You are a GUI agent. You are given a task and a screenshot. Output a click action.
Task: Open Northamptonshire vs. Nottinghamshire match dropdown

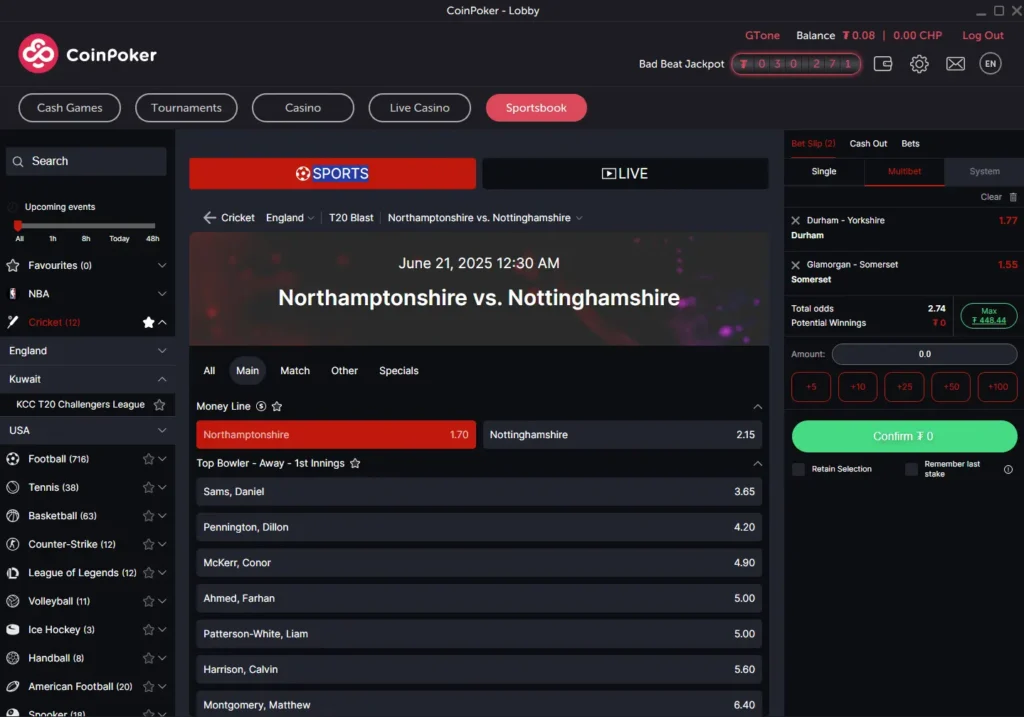click(485, 217)
